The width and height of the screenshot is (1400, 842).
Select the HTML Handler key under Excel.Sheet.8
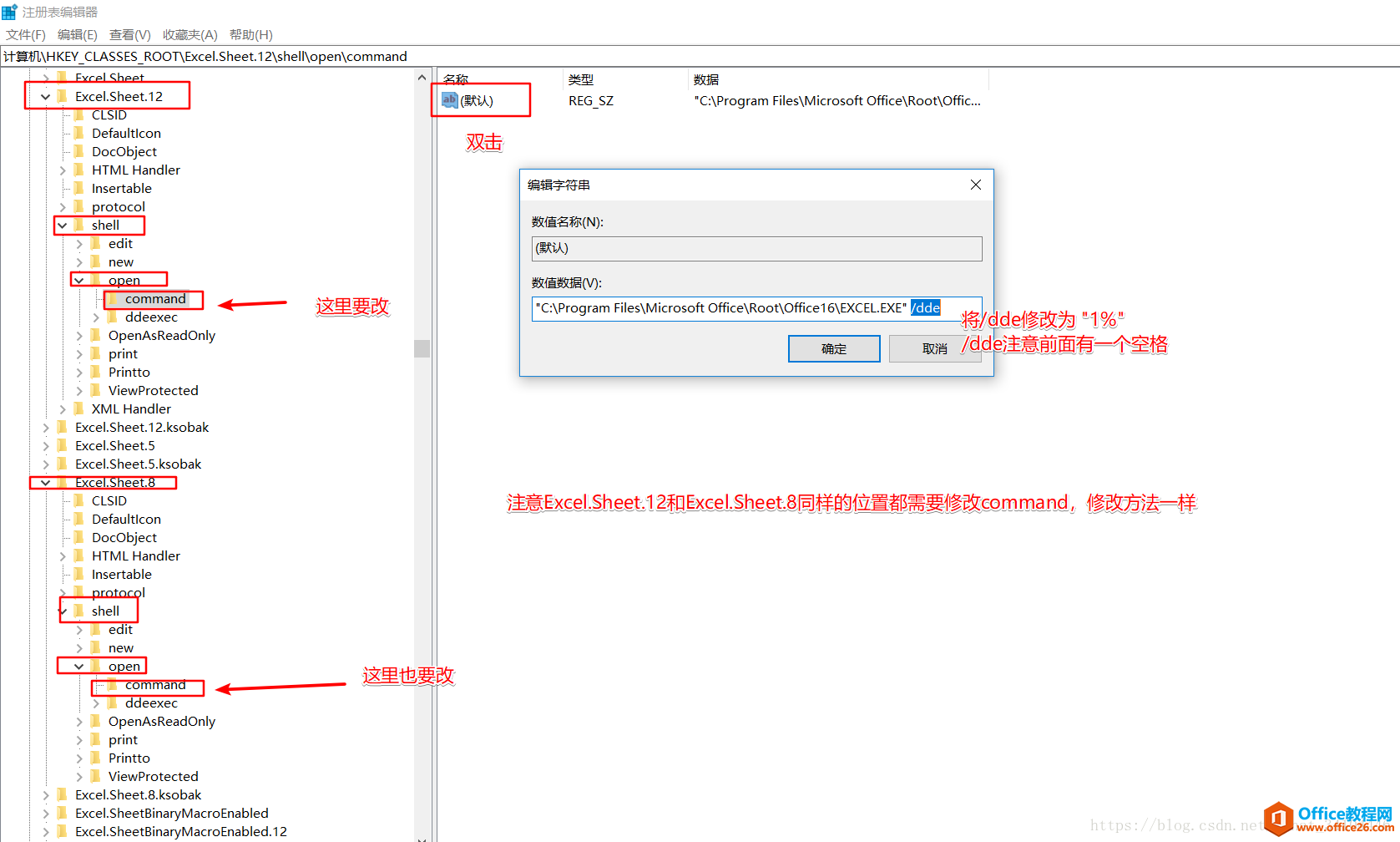[x=136, y=556]
